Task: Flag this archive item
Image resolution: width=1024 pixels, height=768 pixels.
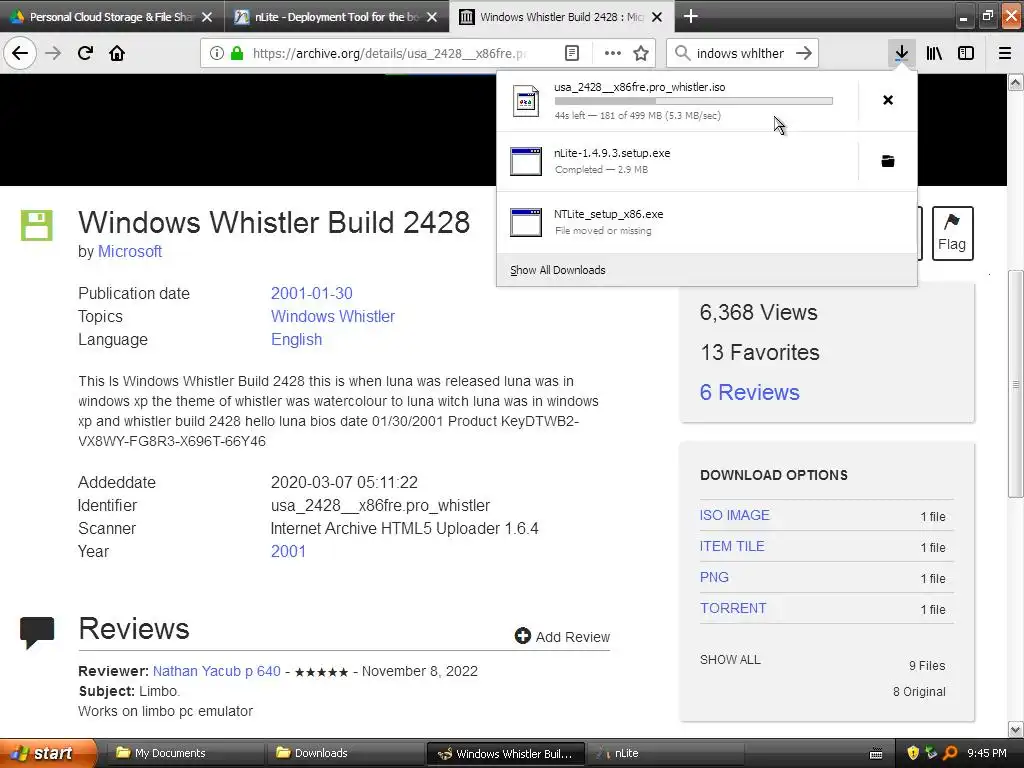Action: pos(952,233)
